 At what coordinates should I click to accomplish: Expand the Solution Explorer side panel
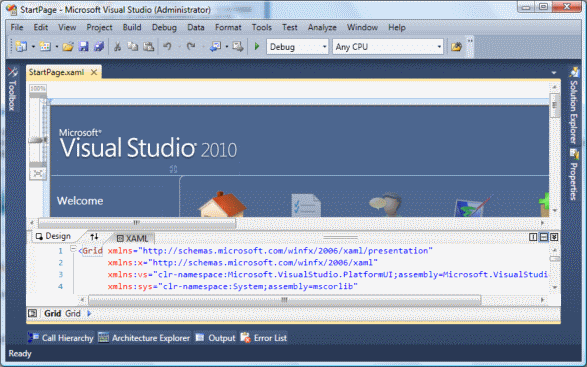click(574, 106)
